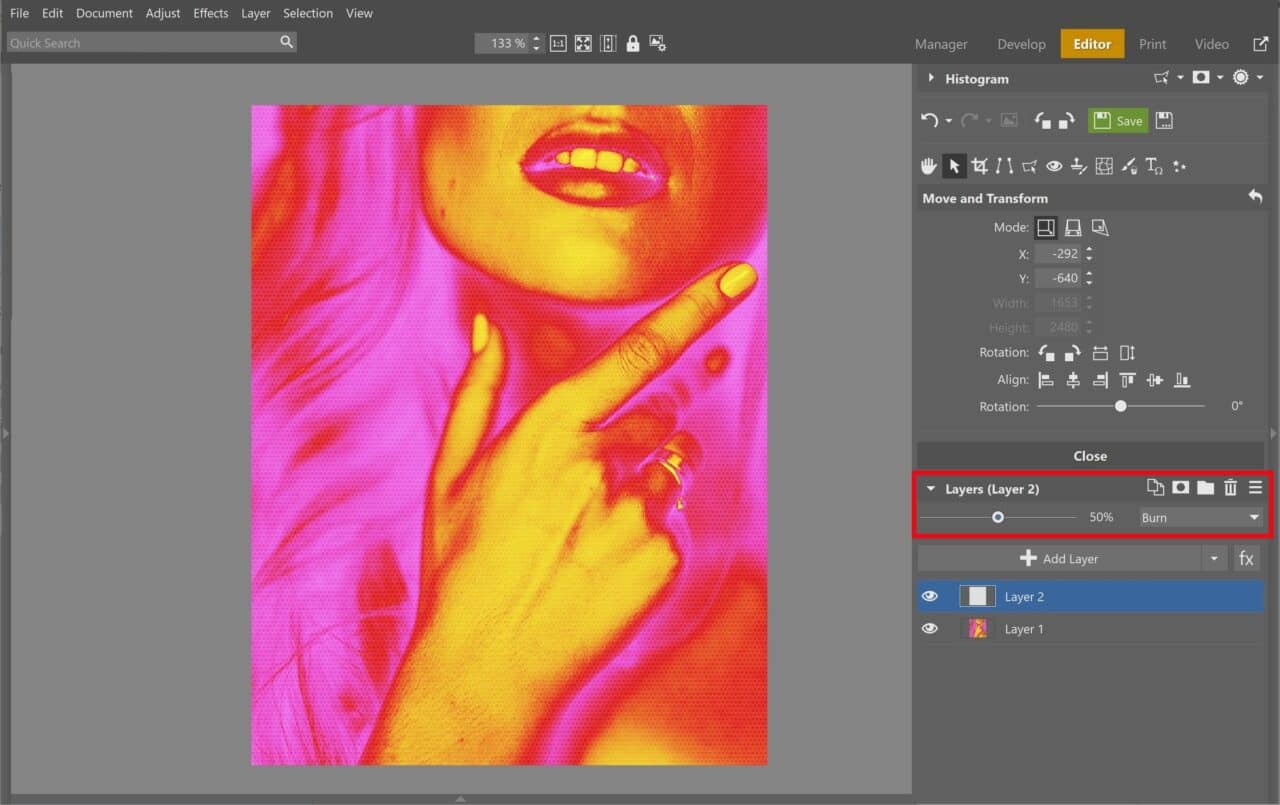Delete the selected layer using trash icon

tap(1230, 487)
